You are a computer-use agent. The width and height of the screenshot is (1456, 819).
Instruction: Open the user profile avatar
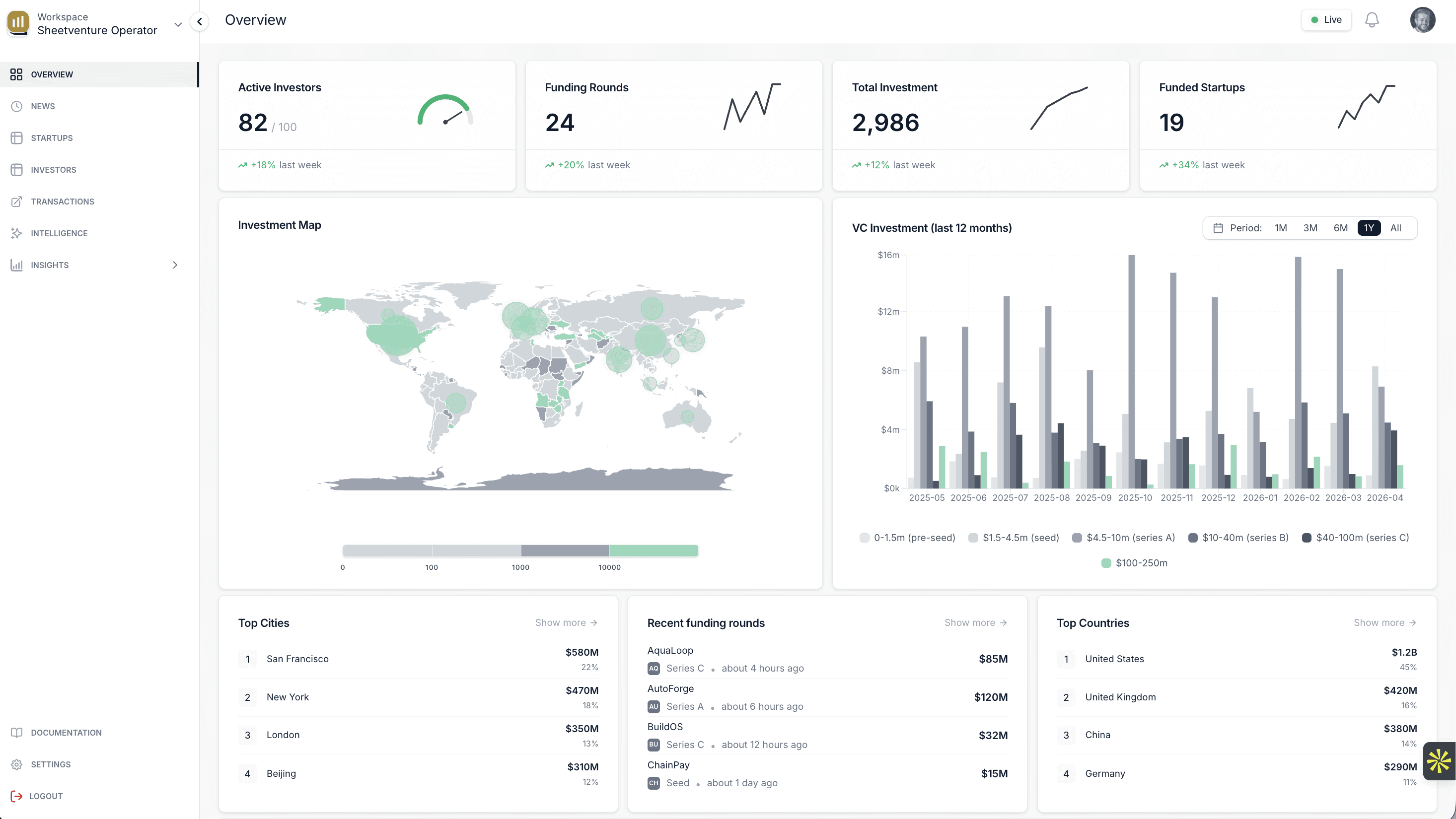click(x=1422, y=20)
